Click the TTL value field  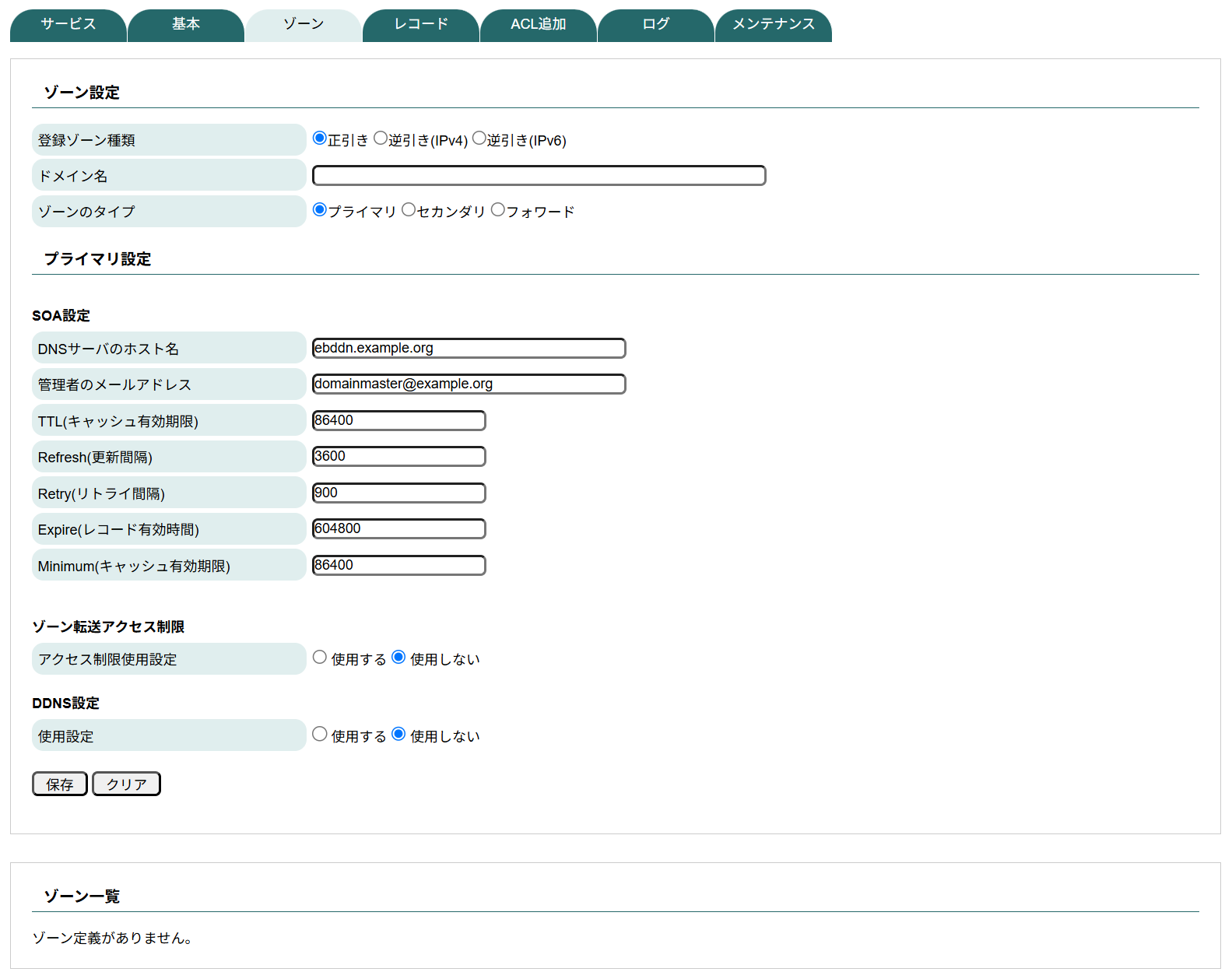click(x=398, y=421)
